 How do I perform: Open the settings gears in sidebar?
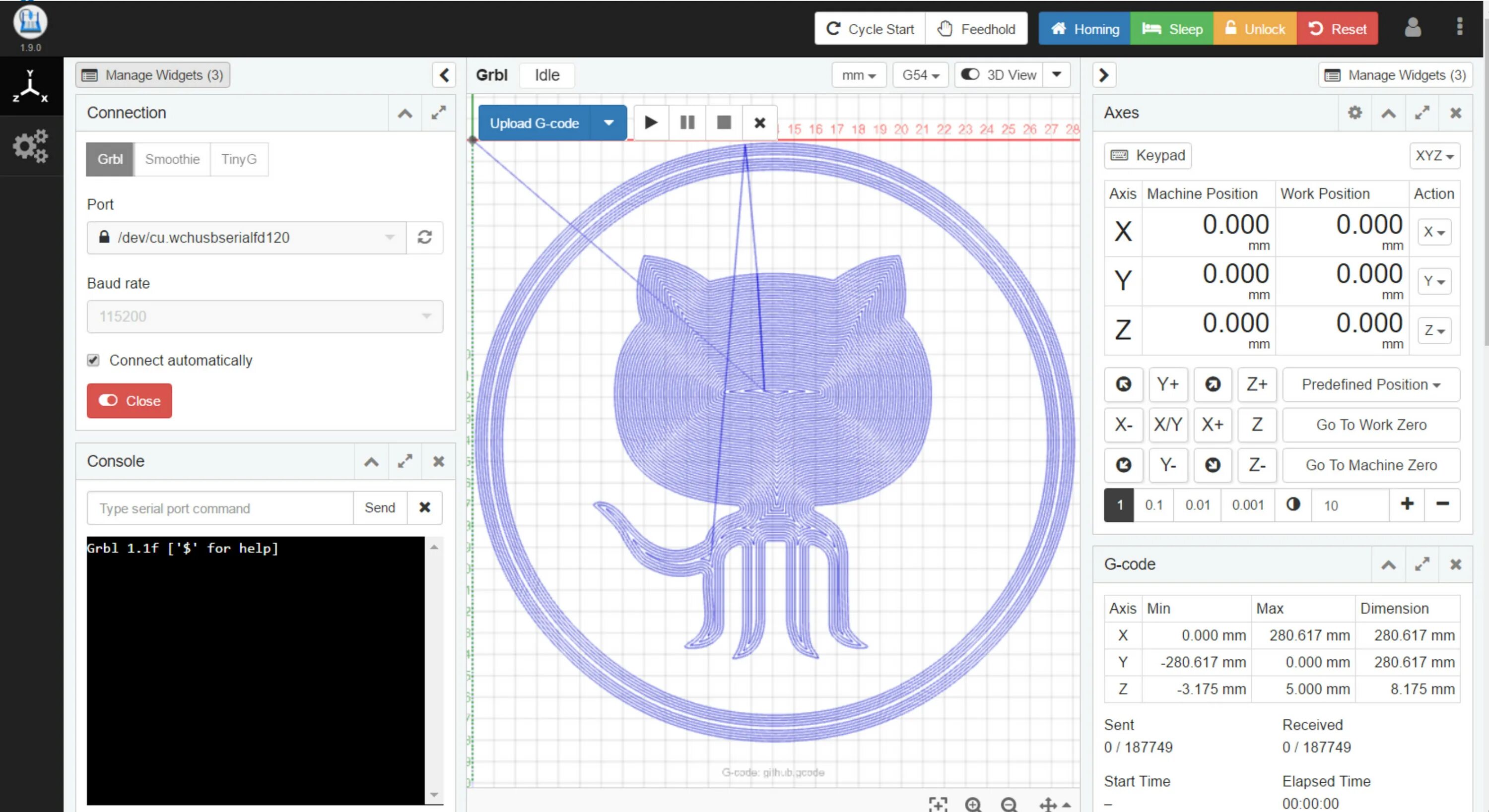[x=30, y=146]
